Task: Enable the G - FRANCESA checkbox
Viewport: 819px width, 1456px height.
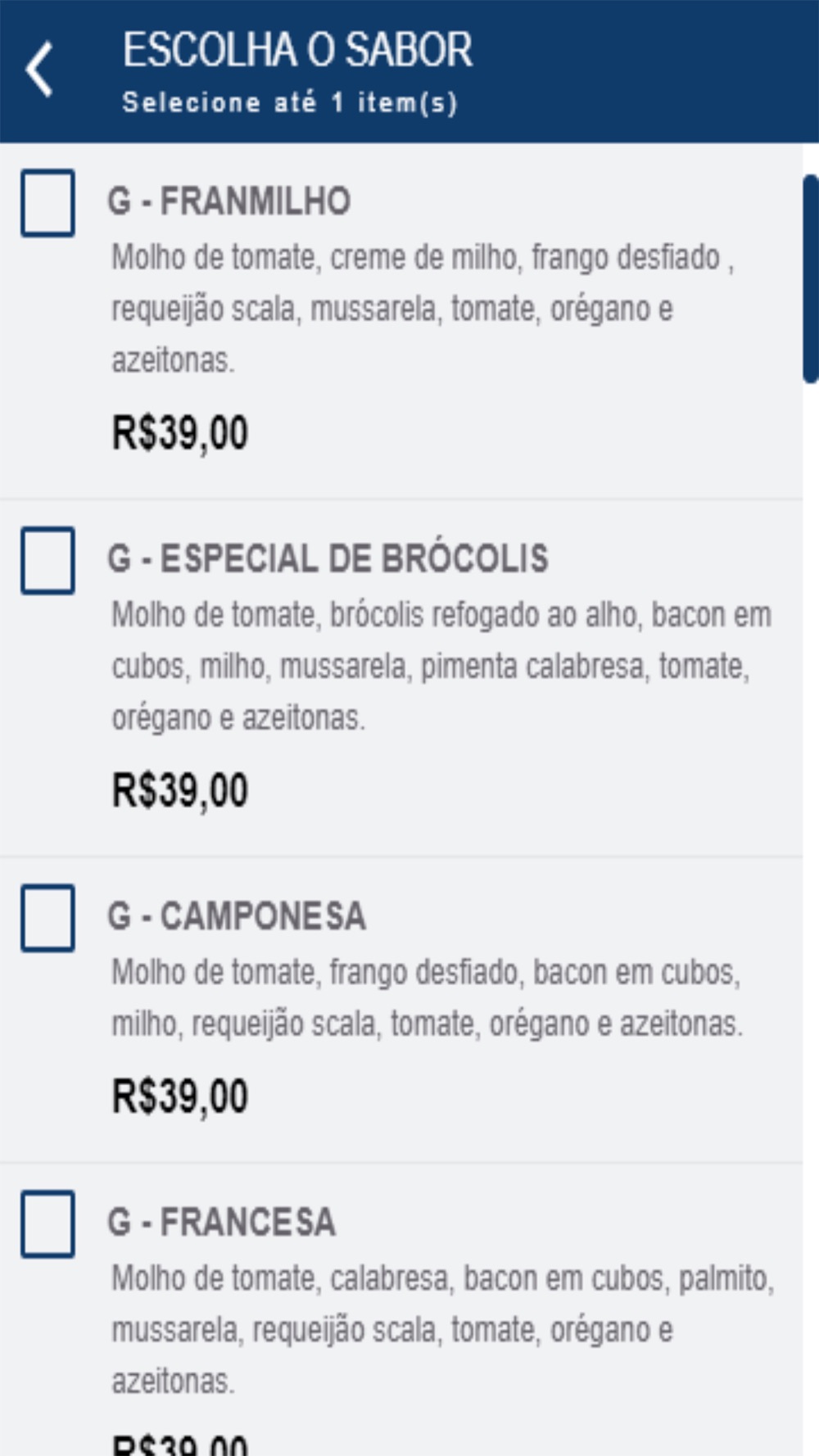Action: (x=48, y=1223)
